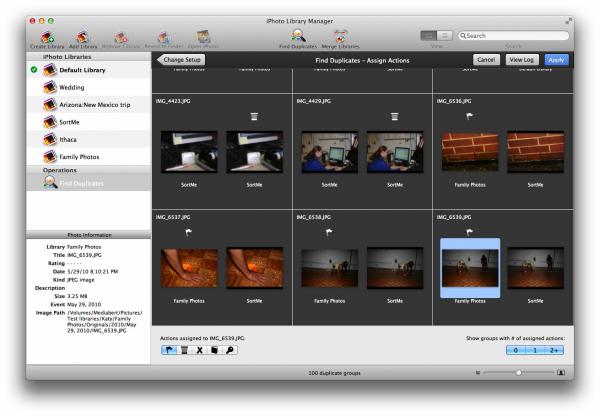Select the SortMe brick thumbnail of IMG_6536.JPG

(535, 152)
